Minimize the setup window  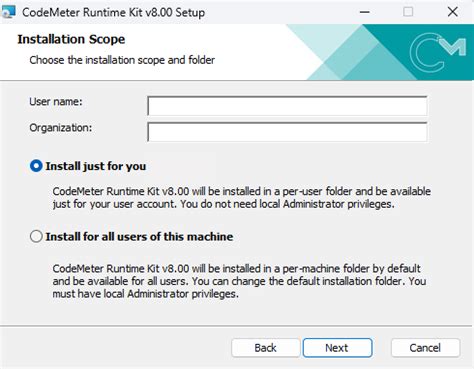pos(365,12)
